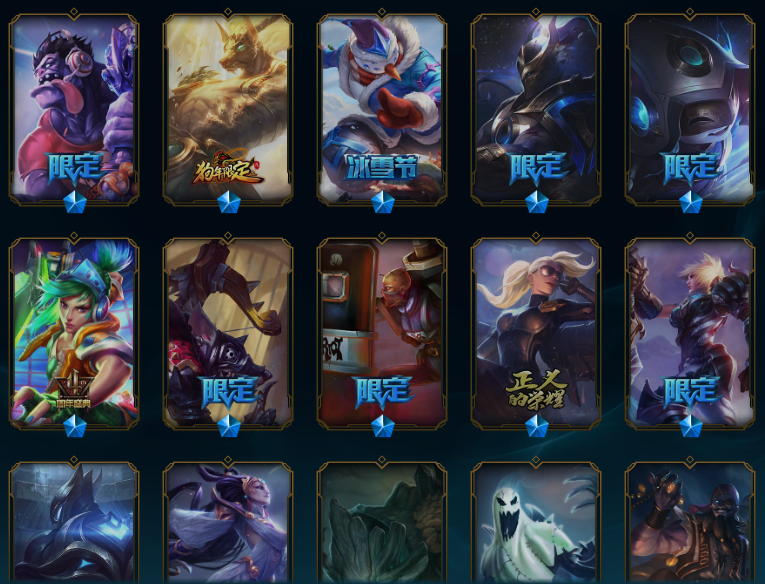Select the Dr. Mundo tongue-out skin card
This screenshot has height=584, width=765.
coord(74,109)
